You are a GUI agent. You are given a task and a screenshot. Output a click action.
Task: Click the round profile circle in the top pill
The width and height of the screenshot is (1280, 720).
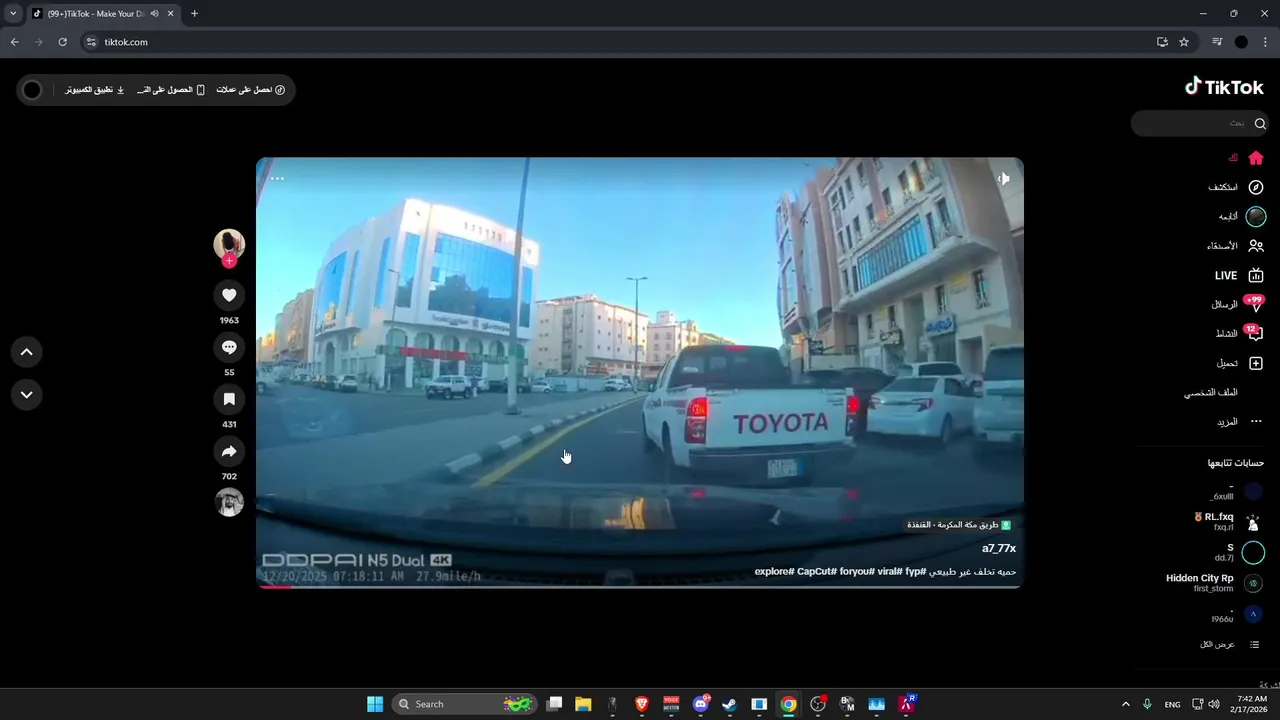tap(32, 90)
